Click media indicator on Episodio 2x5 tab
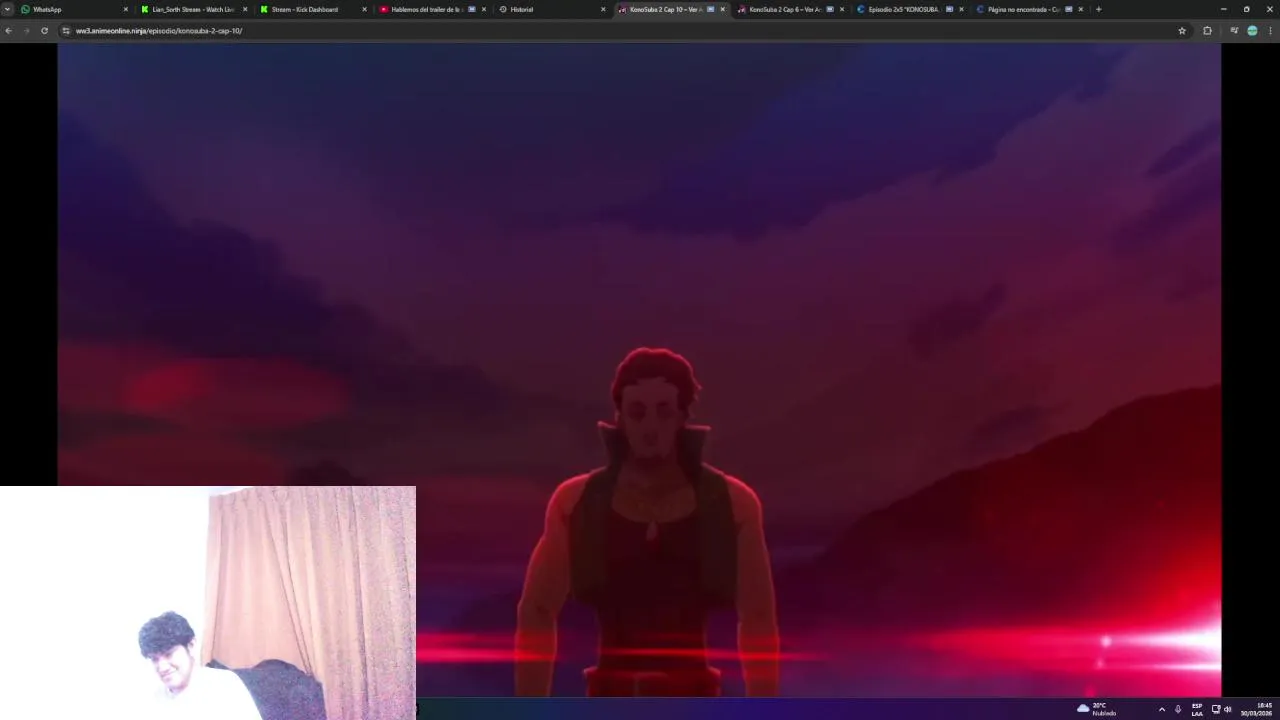The image size is (1280, 720). (x=949, y=9)
